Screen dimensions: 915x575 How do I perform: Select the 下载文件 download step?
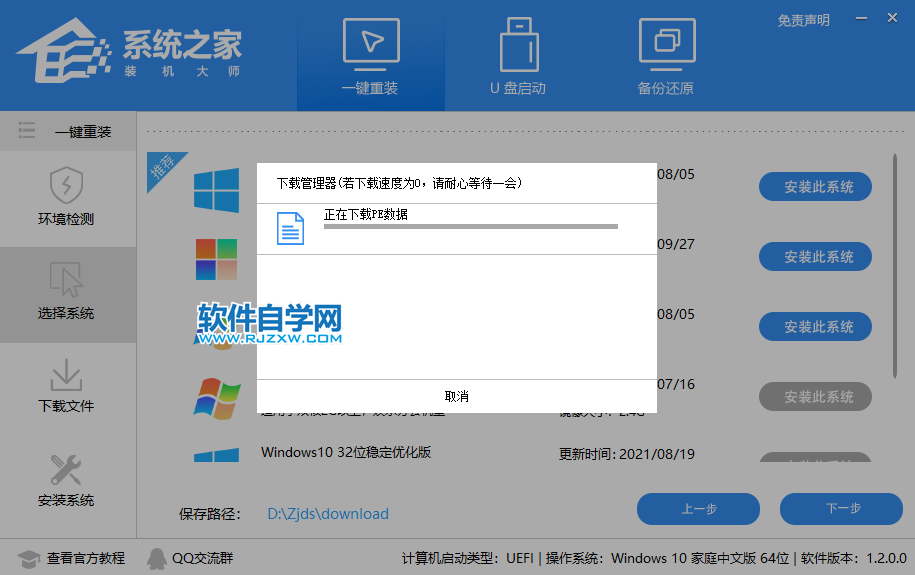(x=66, y=386)
